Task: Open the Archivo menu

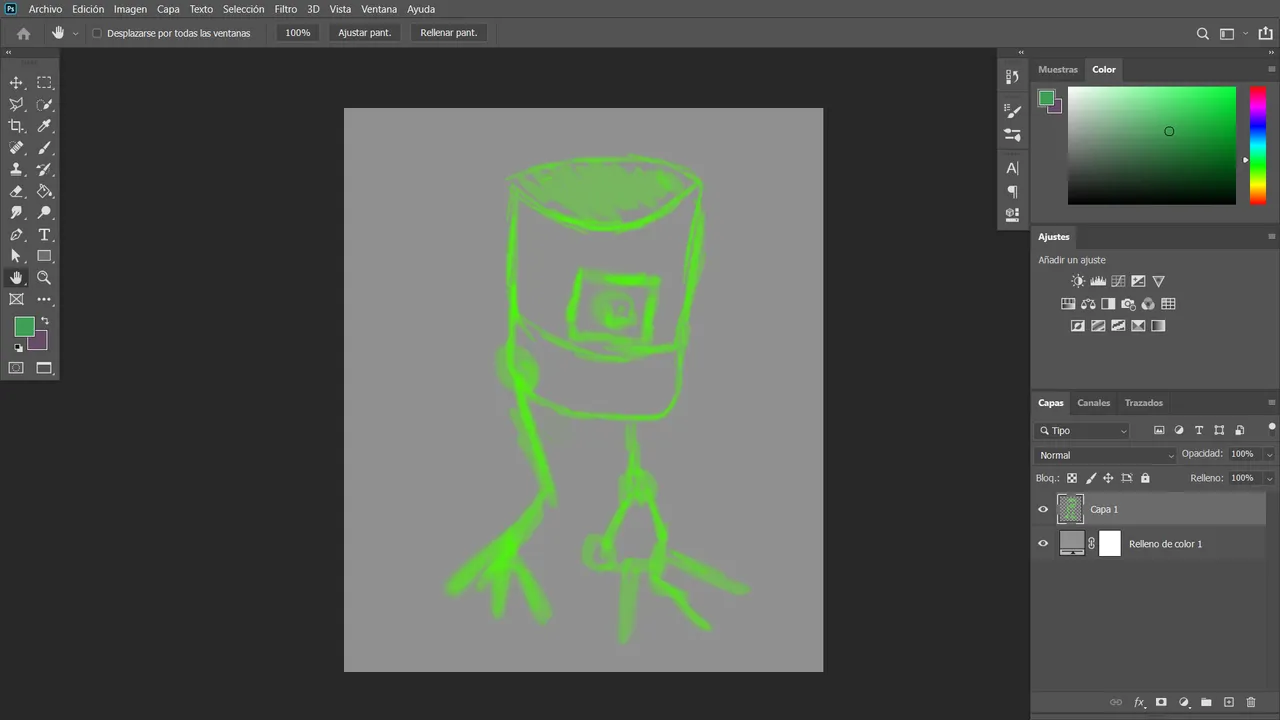Action: pyautogui.click(x=45, y=9)
